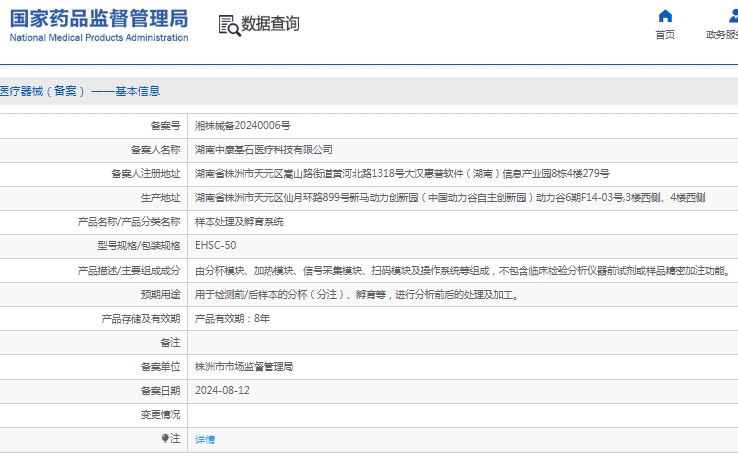Click the 注 lightbulb note icon
738x460 pixels.
(x=165, y=439)
